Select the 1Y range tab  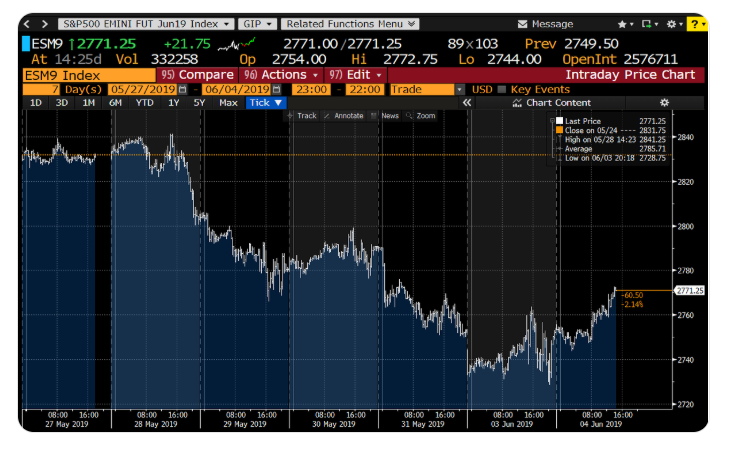point(173,103)
